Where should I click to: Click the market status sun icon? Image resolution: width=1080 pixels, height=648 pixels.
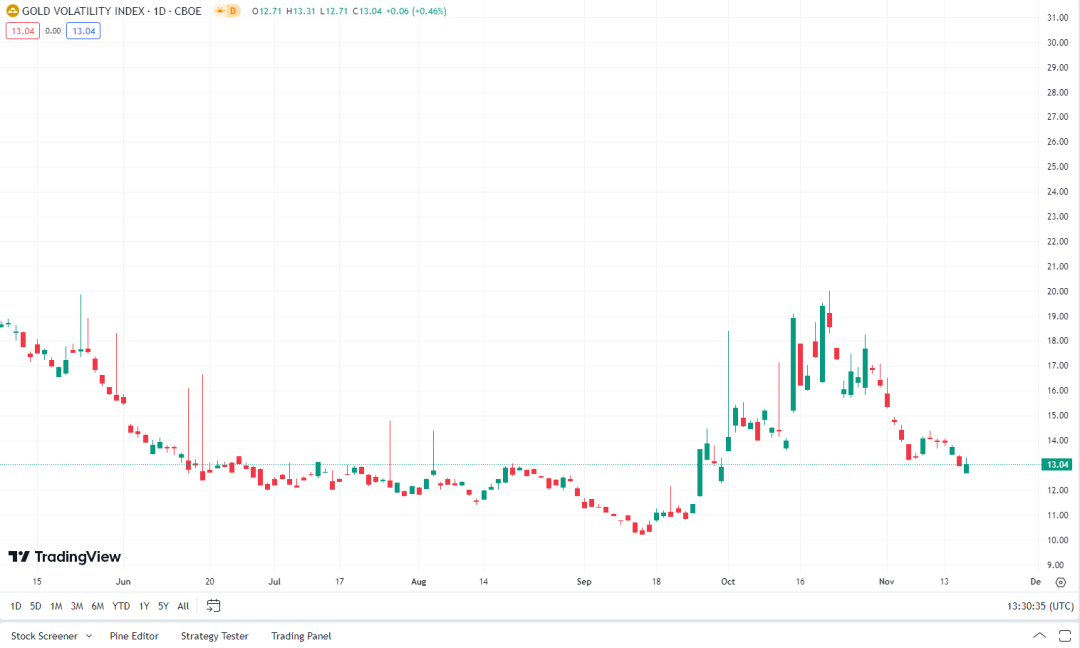point(220,11)
